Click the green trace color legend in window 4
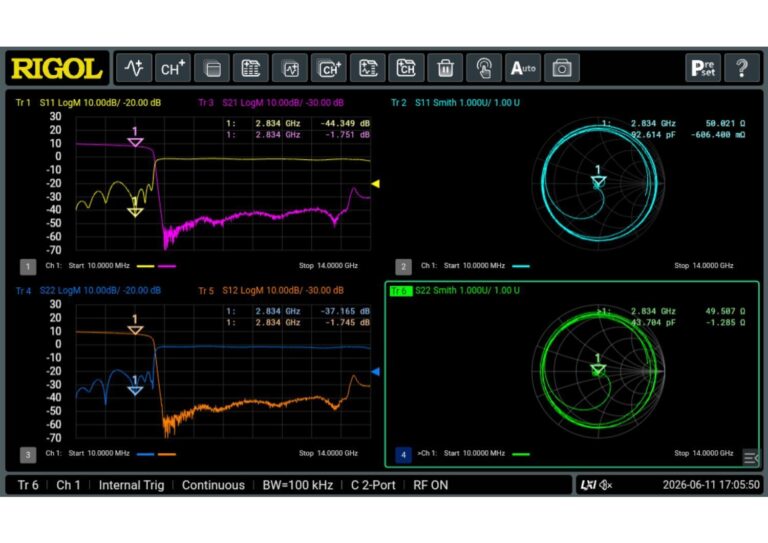Screen dimensions: 768x543 coord(521,454)
